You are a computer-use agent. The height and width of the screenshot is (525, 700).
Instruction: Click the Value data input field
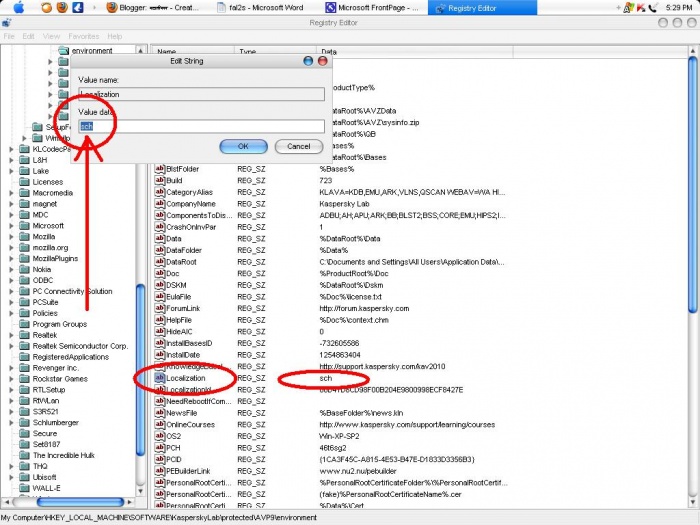click(201, 126)
